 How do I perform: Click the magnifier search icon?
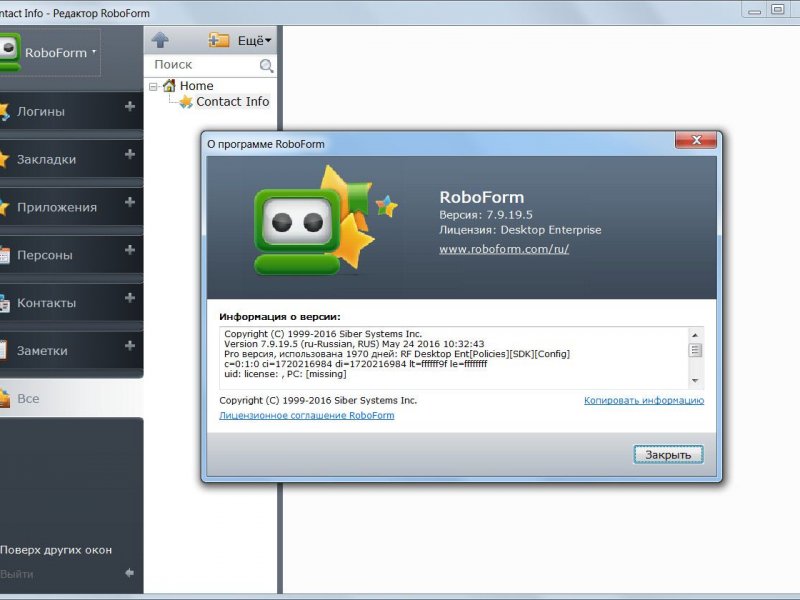[x=266, y=65]
